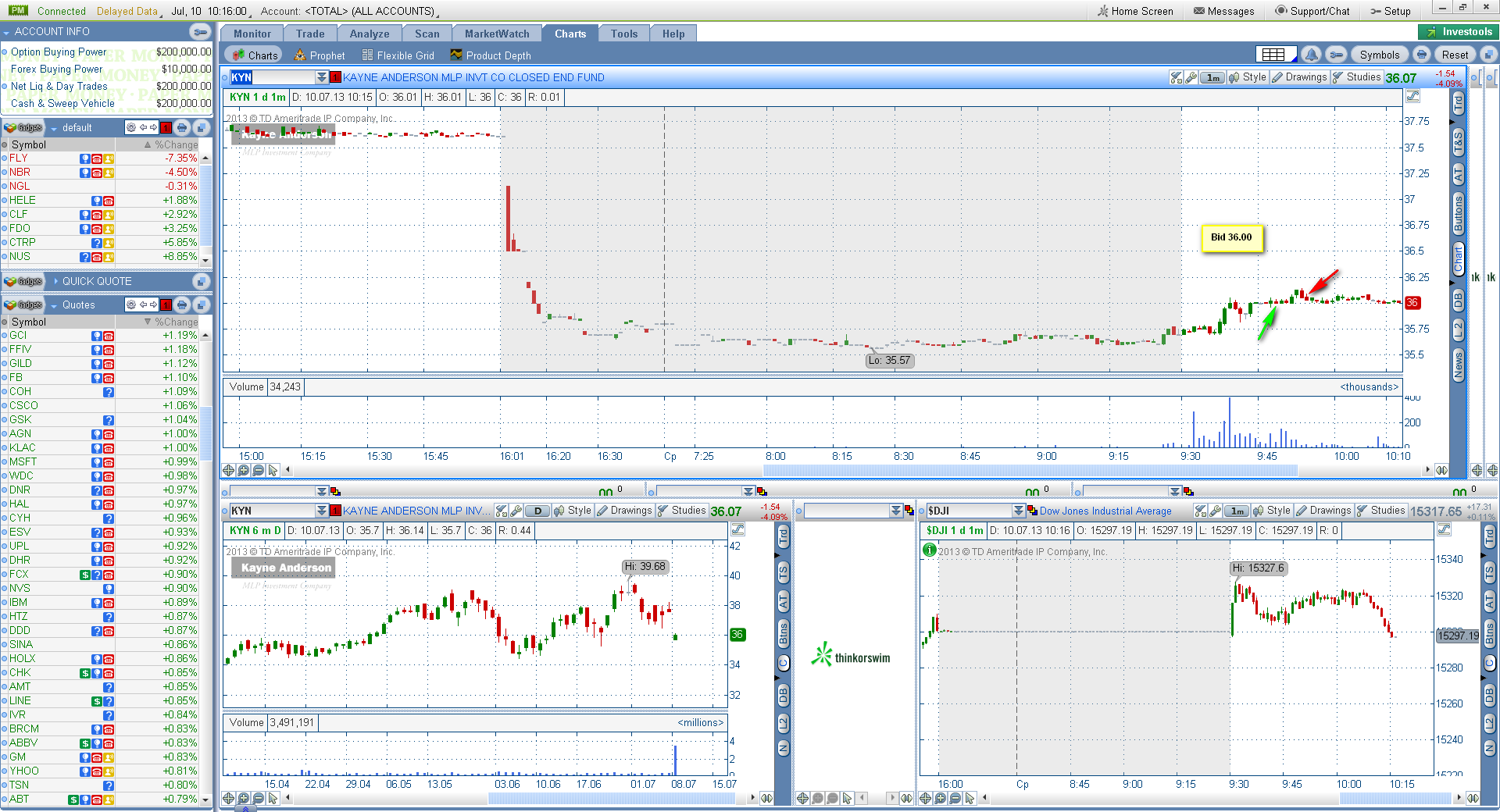Go to previous watchlist with left arrow
This screenshot has height=812, width=1500.
(x=143, y=127)
